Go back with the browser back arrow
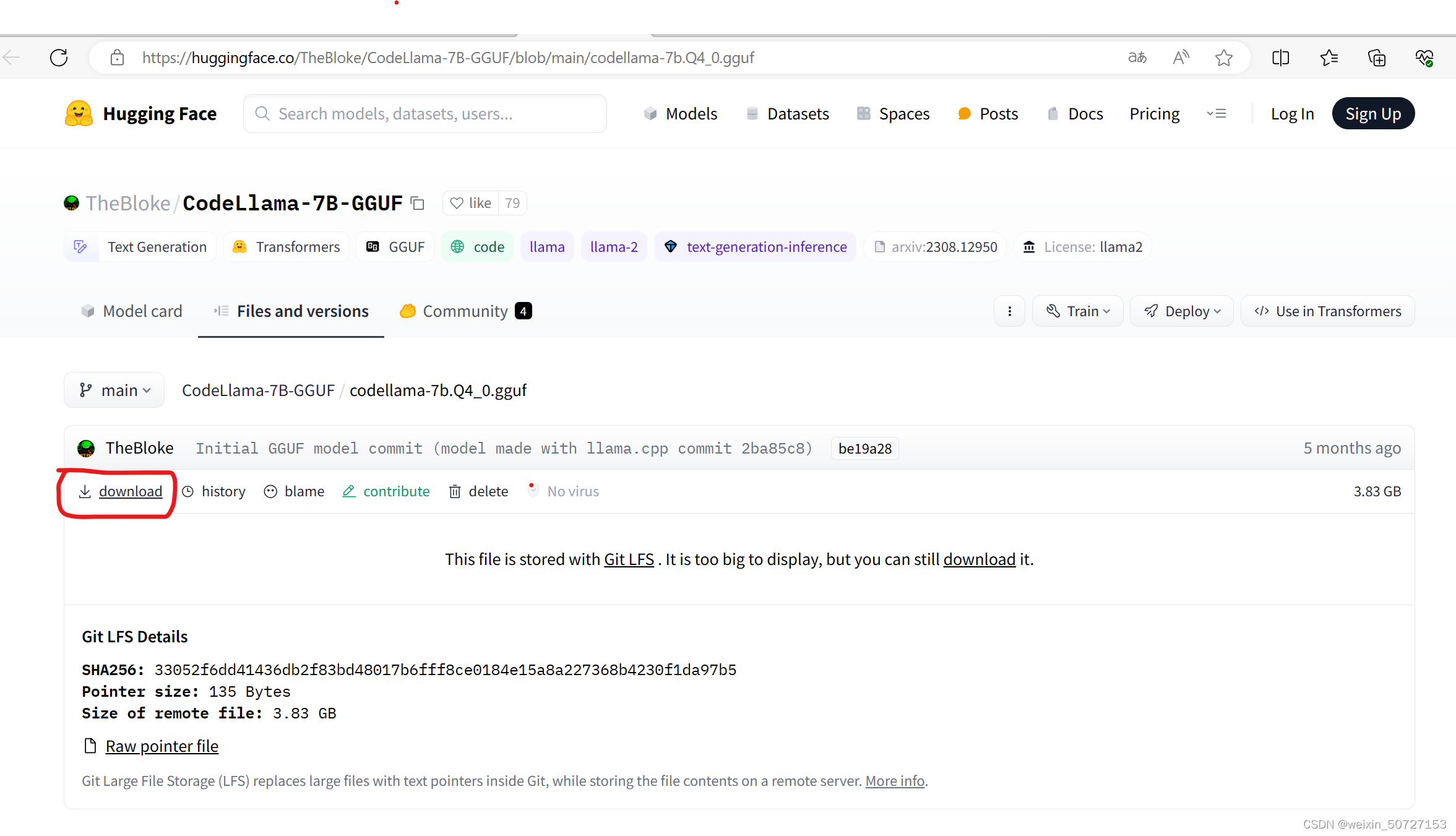The width and height of the screenshot is (1456, 836). [11, 58]
